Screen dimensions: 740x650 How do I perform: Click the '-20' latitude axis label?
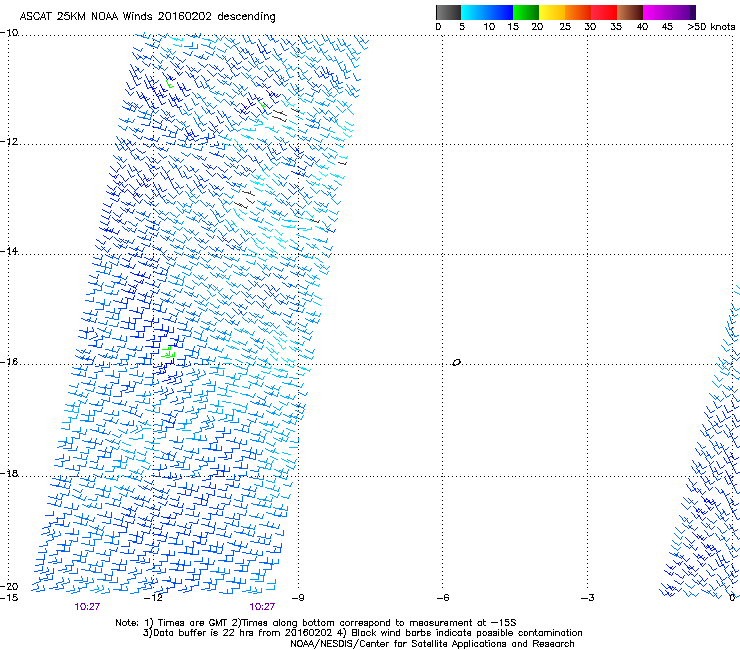tap(9, 586)
